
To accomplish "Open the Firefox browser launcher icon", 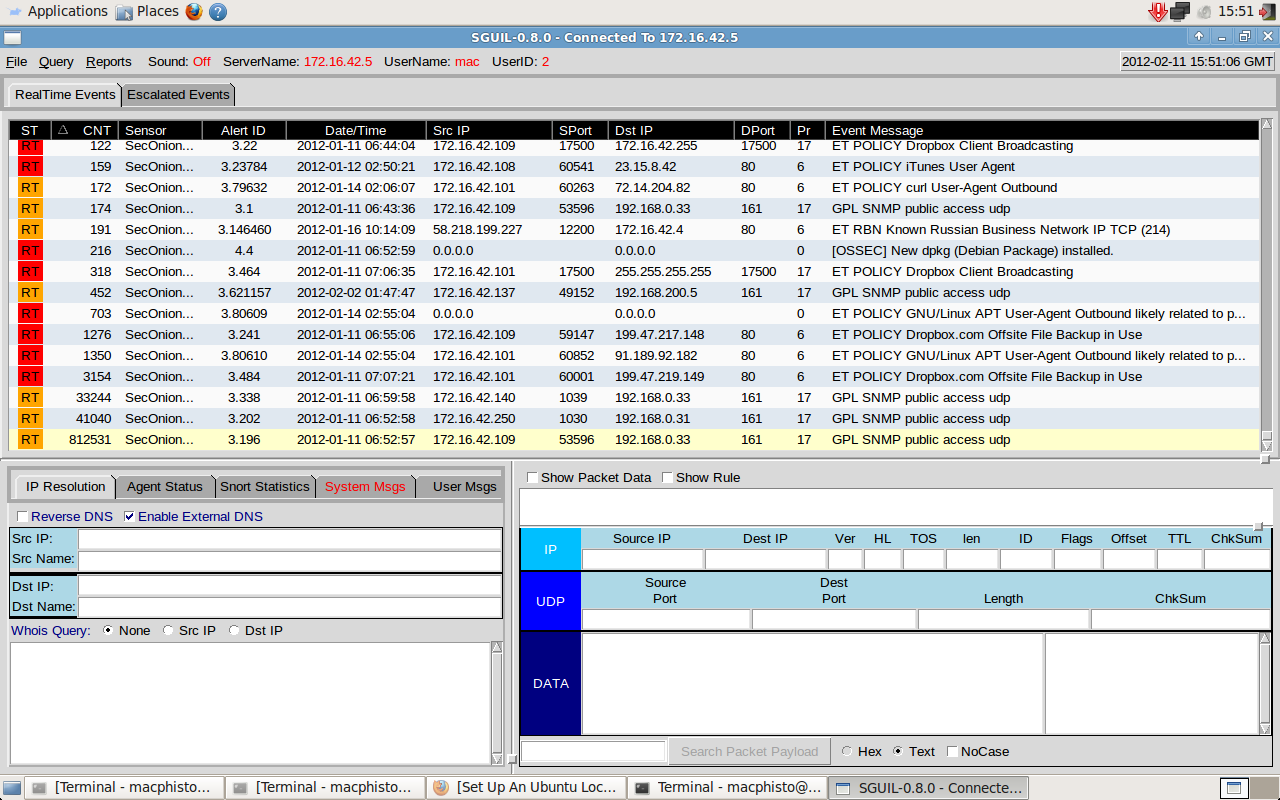I will coord(193,12).
